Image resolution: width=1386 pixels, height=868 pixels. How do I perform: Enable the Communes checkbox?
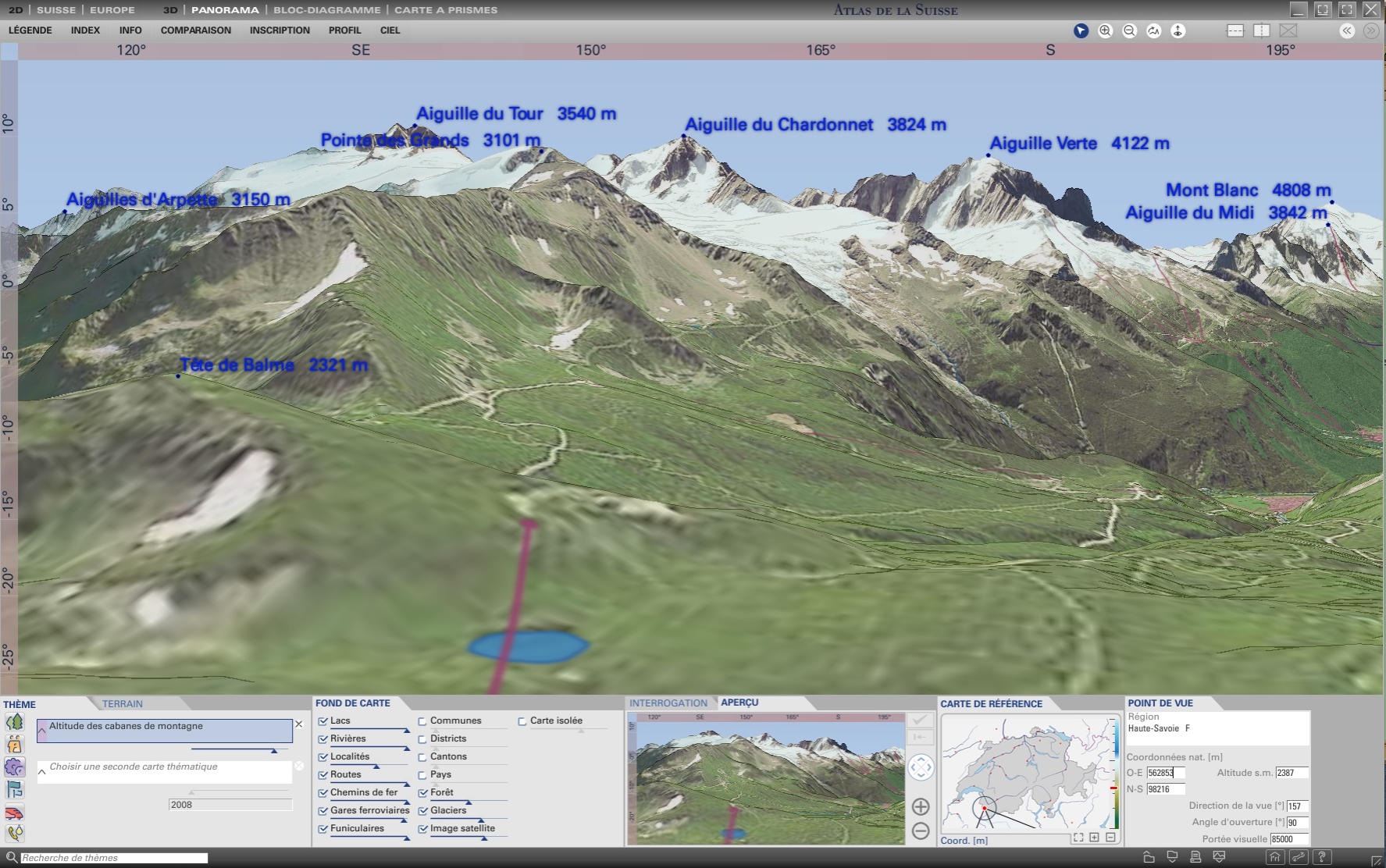coord(422,721)
